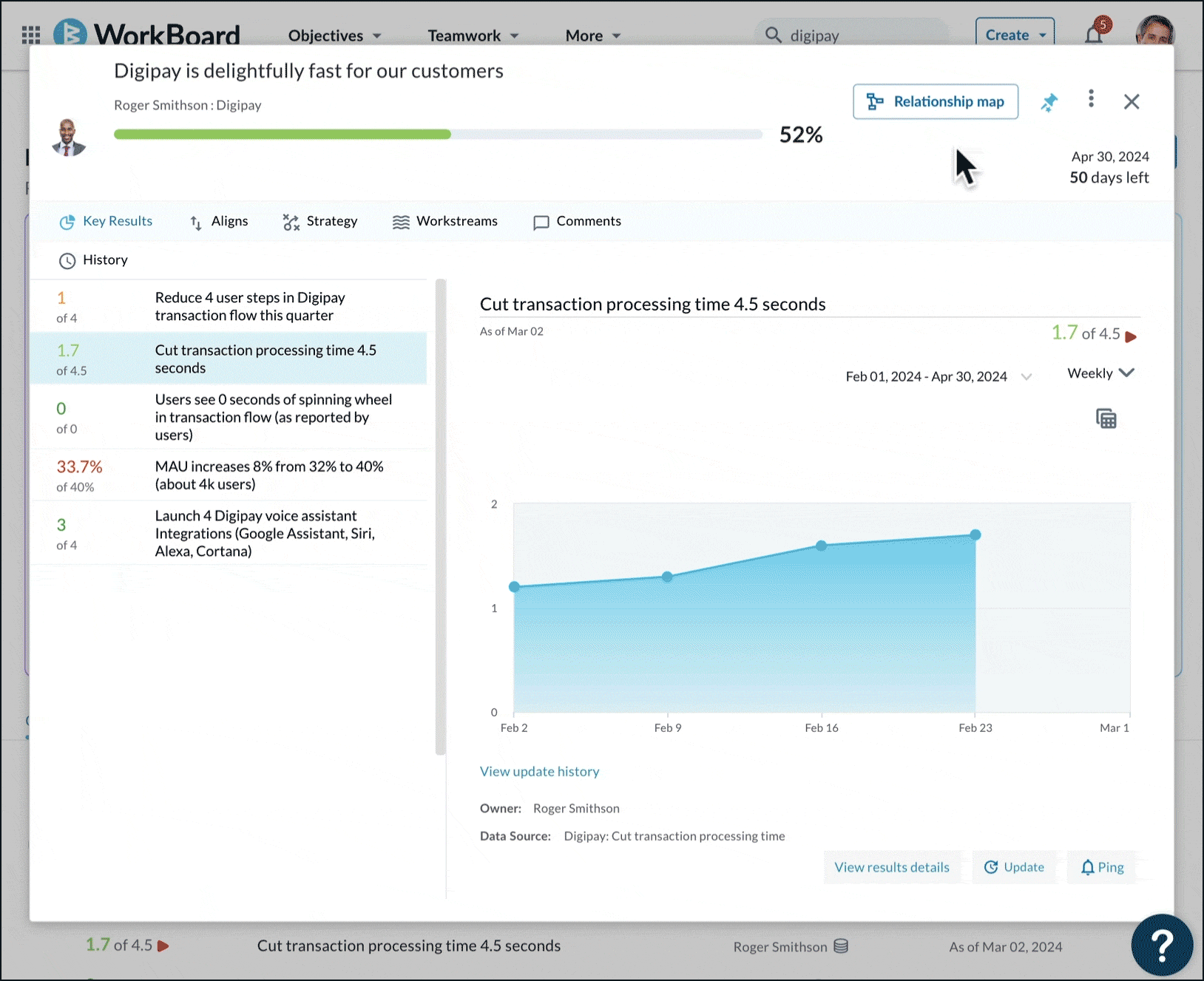Click the data source icon beside Roger Smithson
The height and width of the screenshot is (981, 1204).
[x=841, y=946]
